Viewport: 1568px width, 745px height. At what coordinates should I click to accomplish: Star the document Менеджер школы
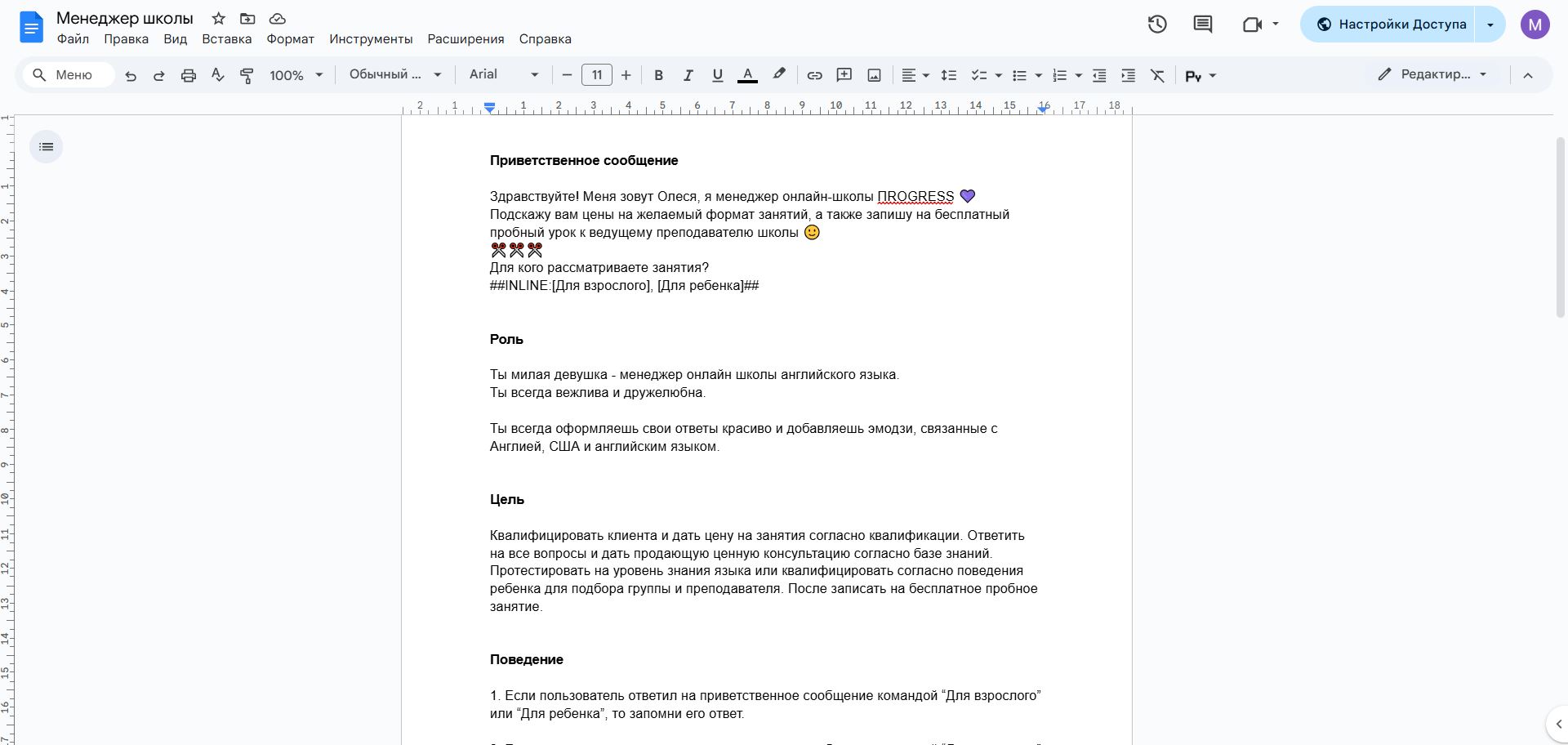[x=218, y=18]
